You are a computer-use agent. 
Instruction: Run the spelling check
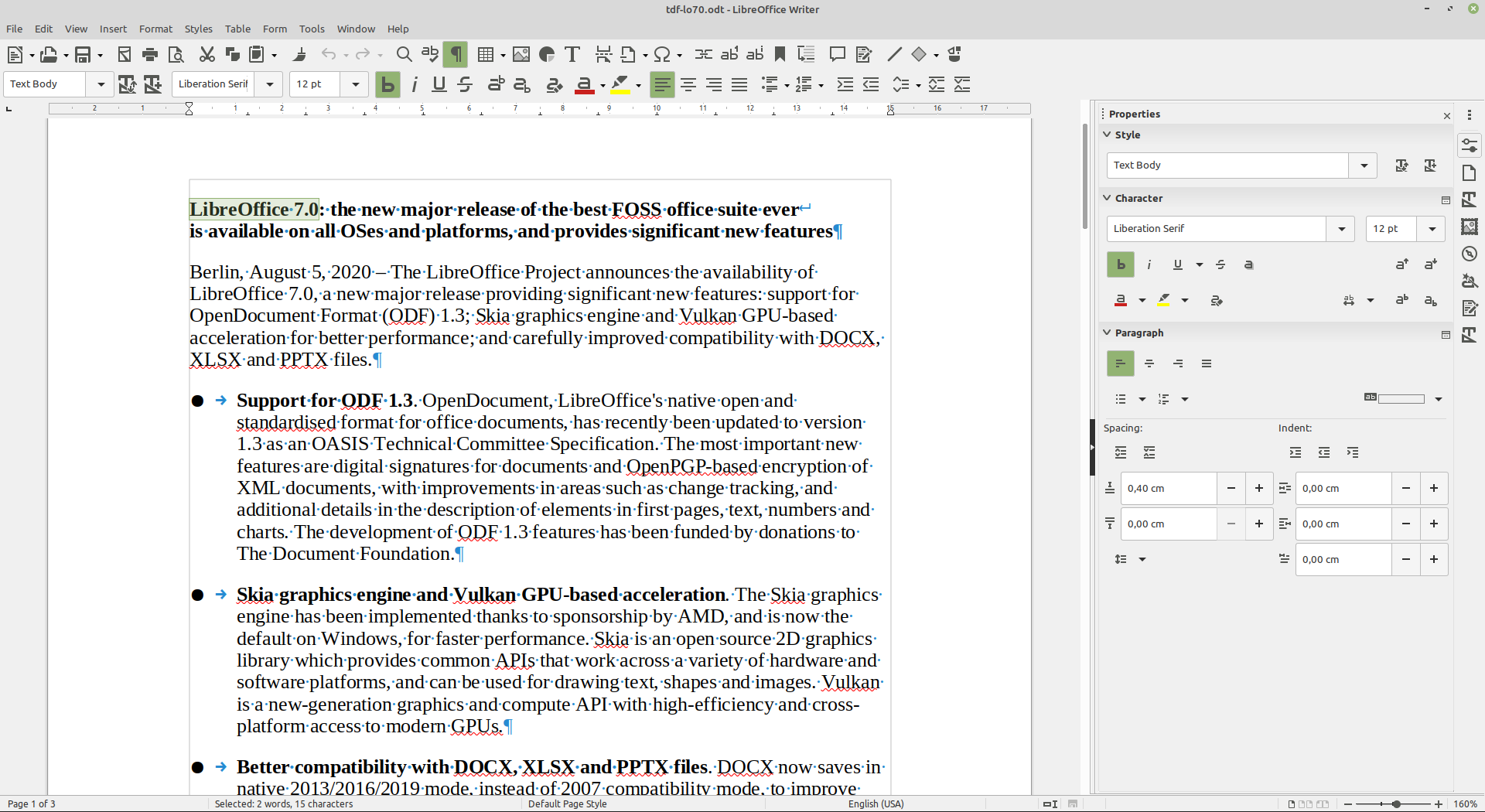tap(429, 54)
